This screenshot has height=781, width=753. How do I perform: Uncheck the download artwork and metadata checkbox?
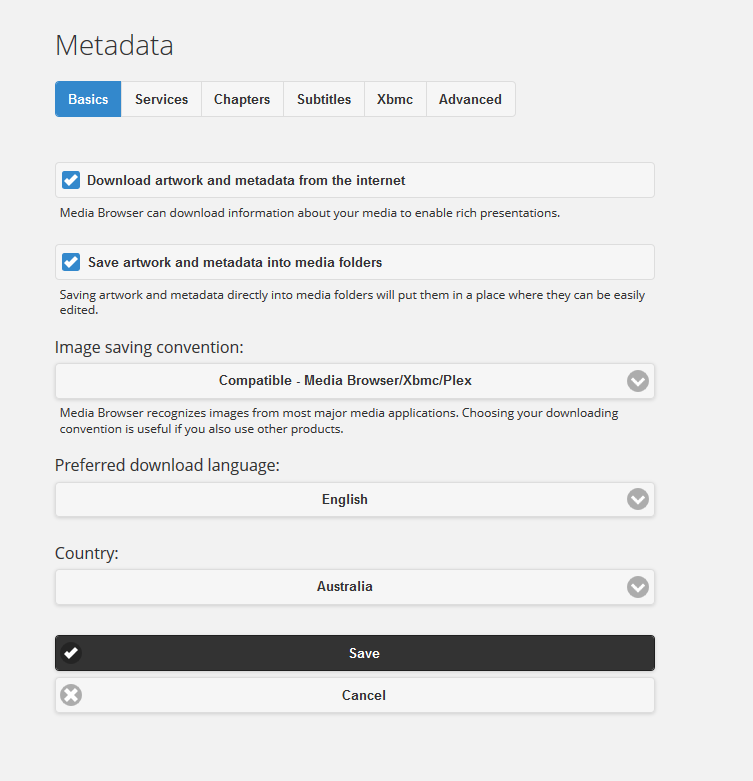(71, 180)
